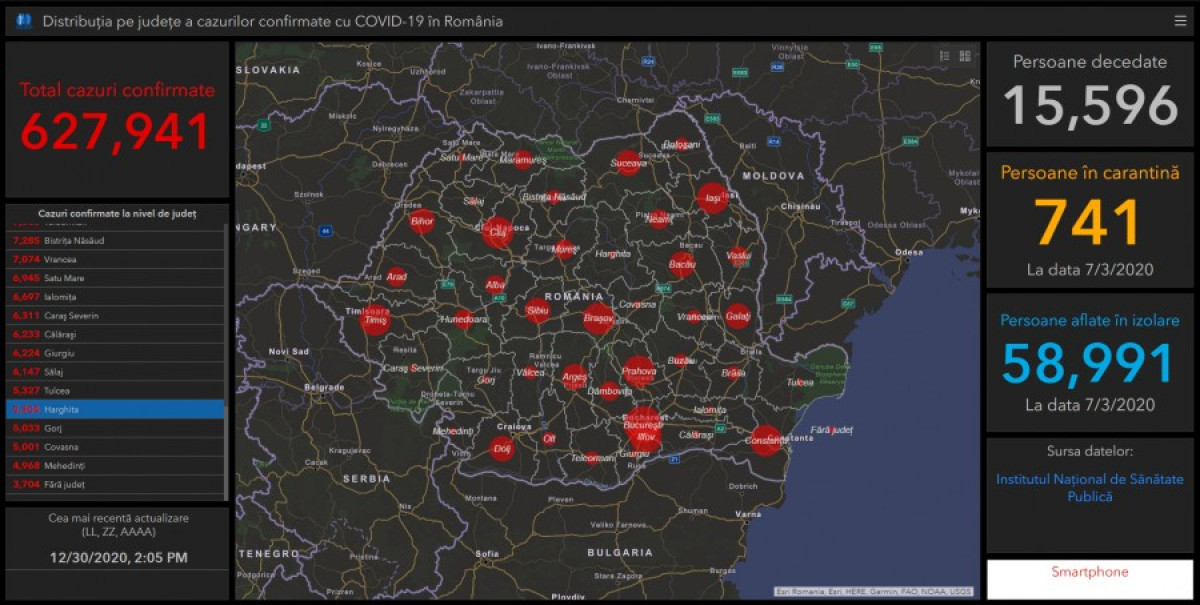Open the basemap gallery grid icon

[965, 56]
